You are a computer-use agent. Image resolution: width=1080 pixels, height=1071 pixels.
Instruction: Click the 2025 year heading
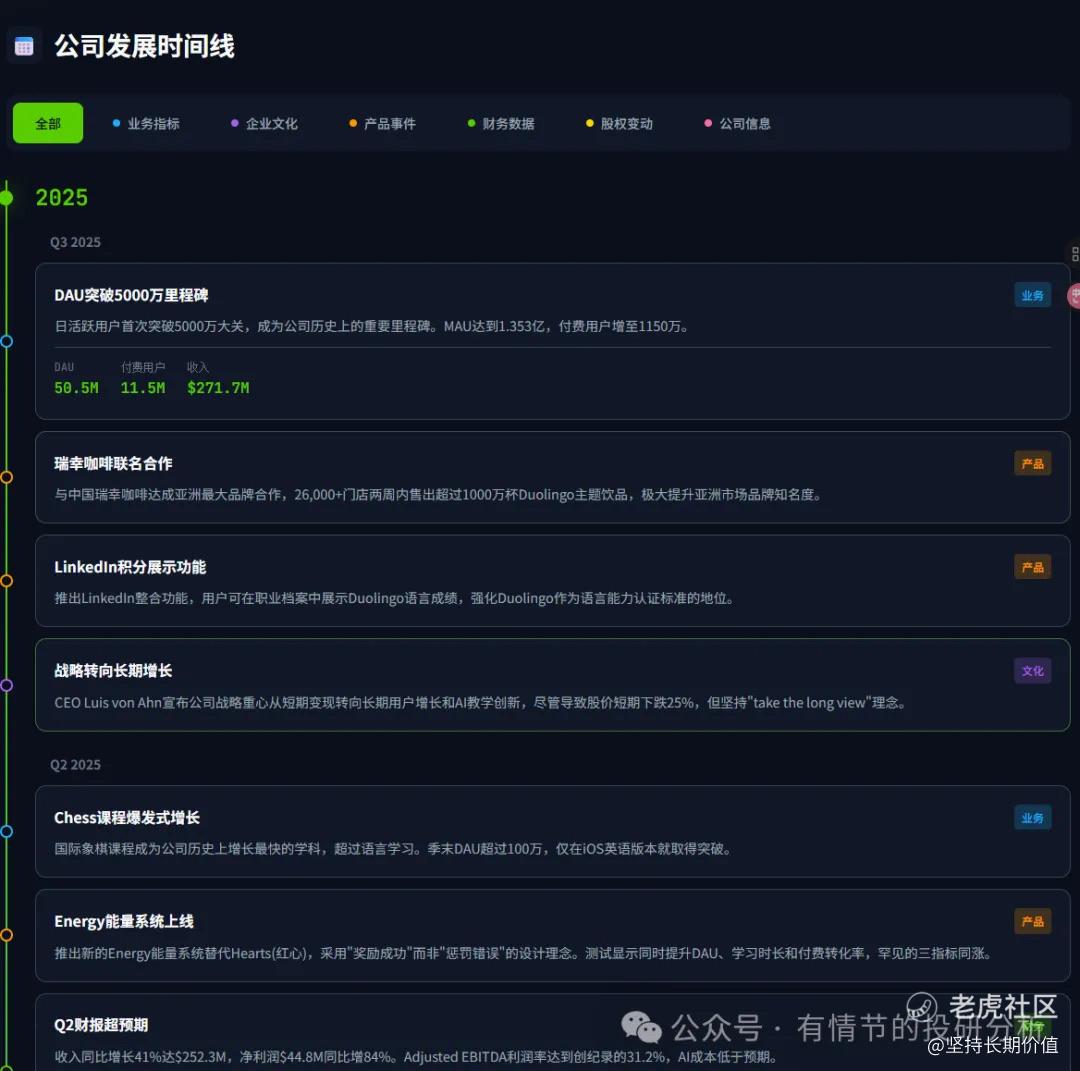[x=62, y=198]
